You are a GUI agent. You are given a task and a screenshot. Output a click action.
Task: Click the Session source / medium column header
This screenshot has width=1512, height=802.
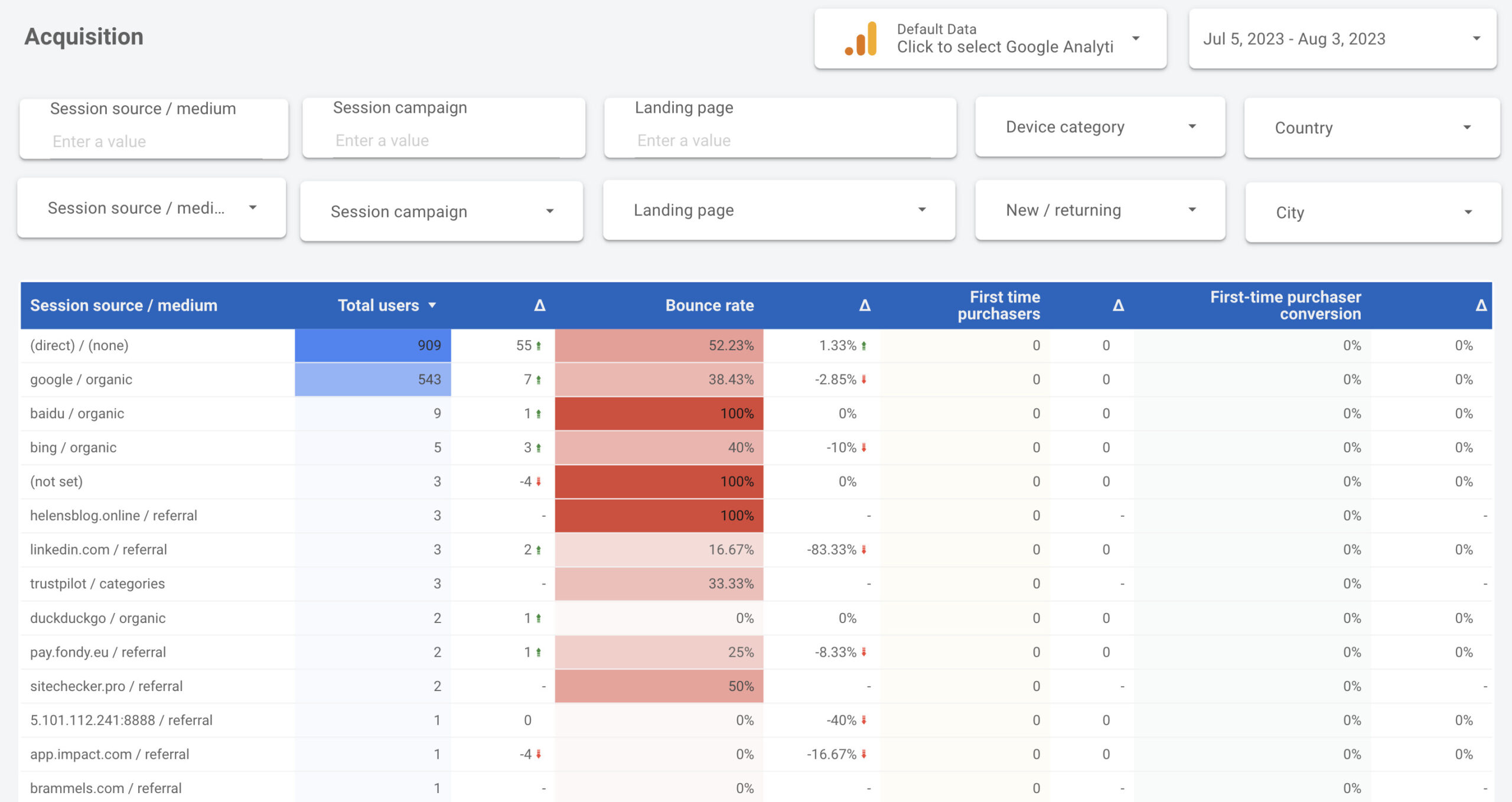click(124, 305)
